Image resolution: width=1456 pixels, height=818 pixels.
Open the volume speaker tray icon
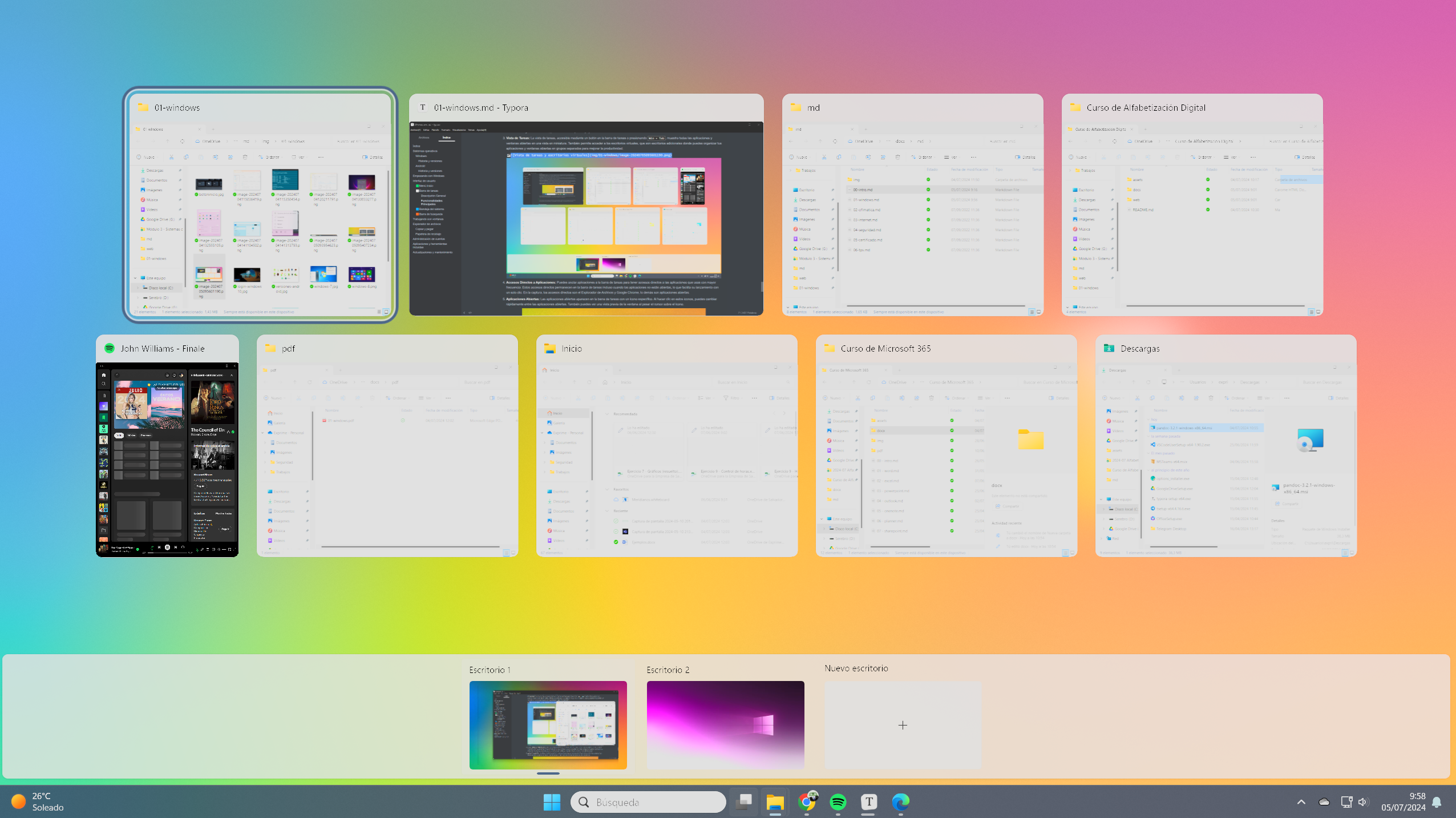point(1363,802)
